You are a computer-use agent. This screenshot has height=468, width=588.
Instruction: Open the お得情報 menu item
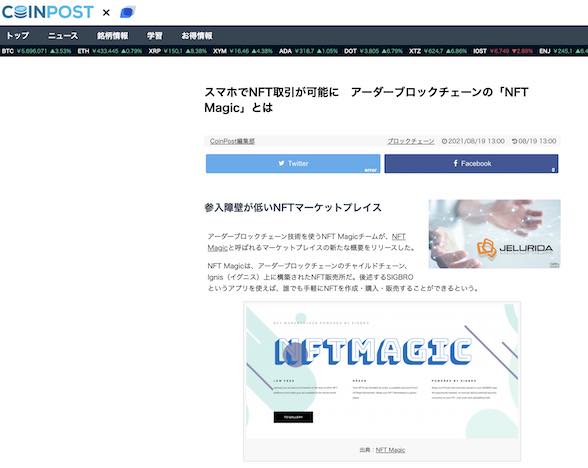197,36
